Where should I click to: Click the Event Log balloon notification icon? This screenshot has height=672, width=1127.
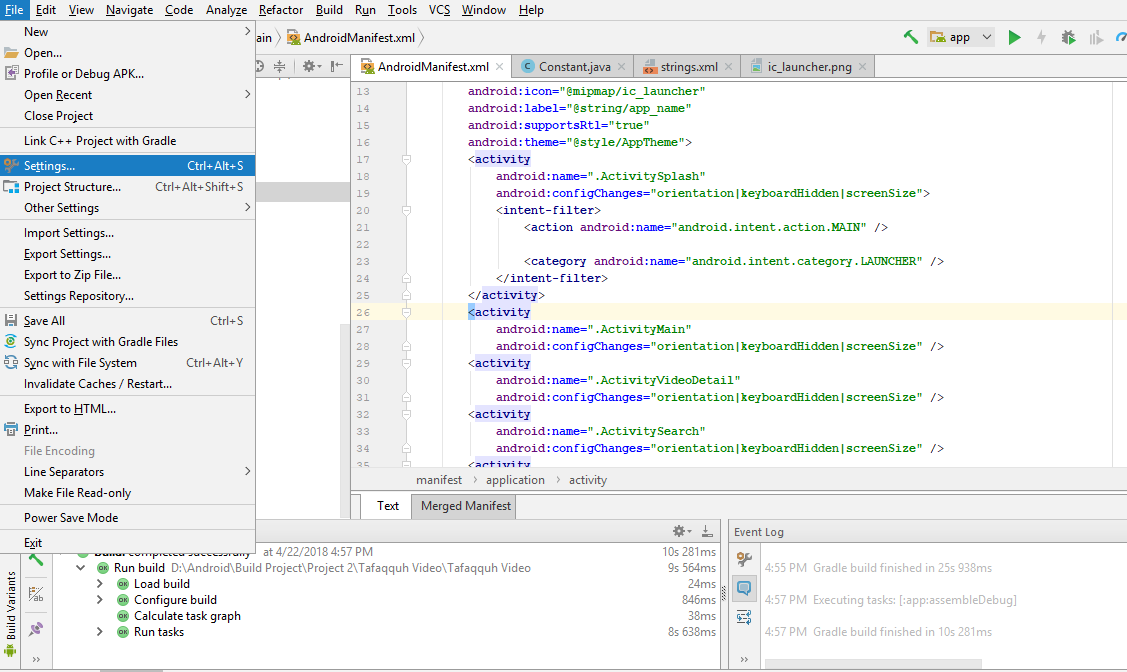click(x=744, y=588)
